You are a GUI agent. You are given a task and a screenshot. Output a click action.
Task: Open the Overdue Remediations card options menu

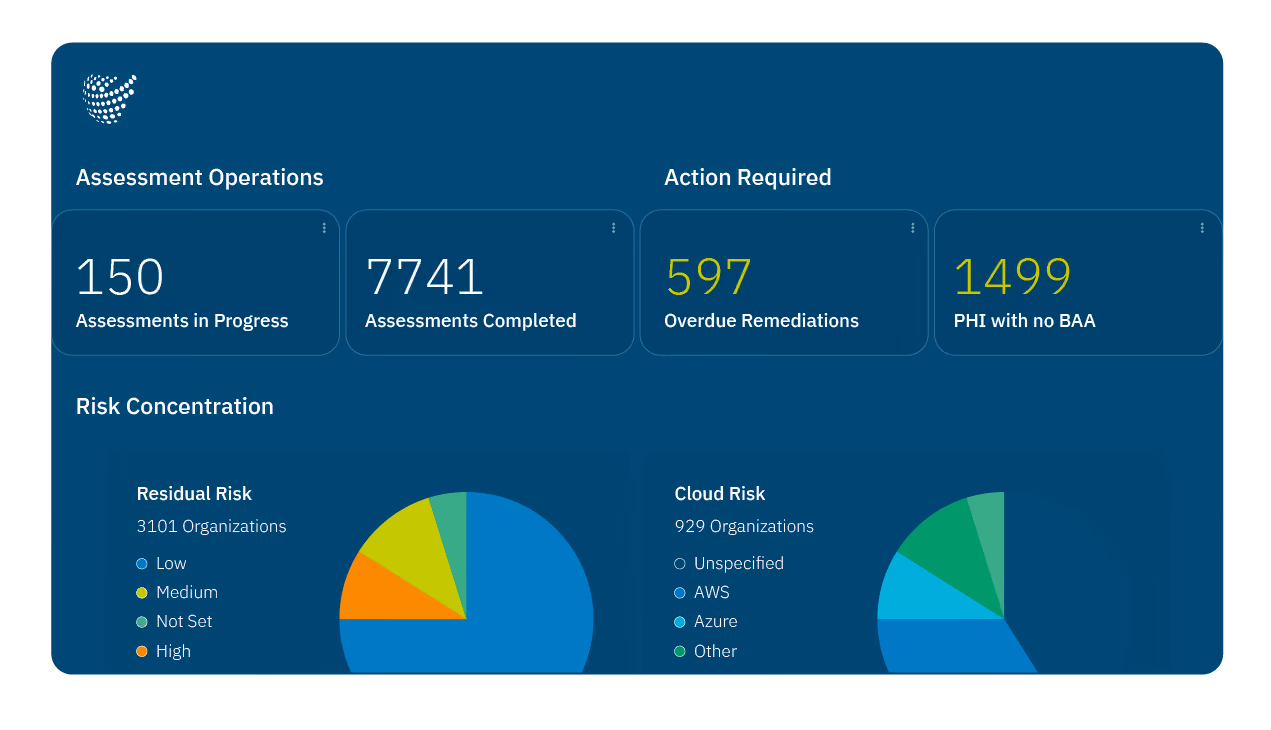(x=912, y=228)
